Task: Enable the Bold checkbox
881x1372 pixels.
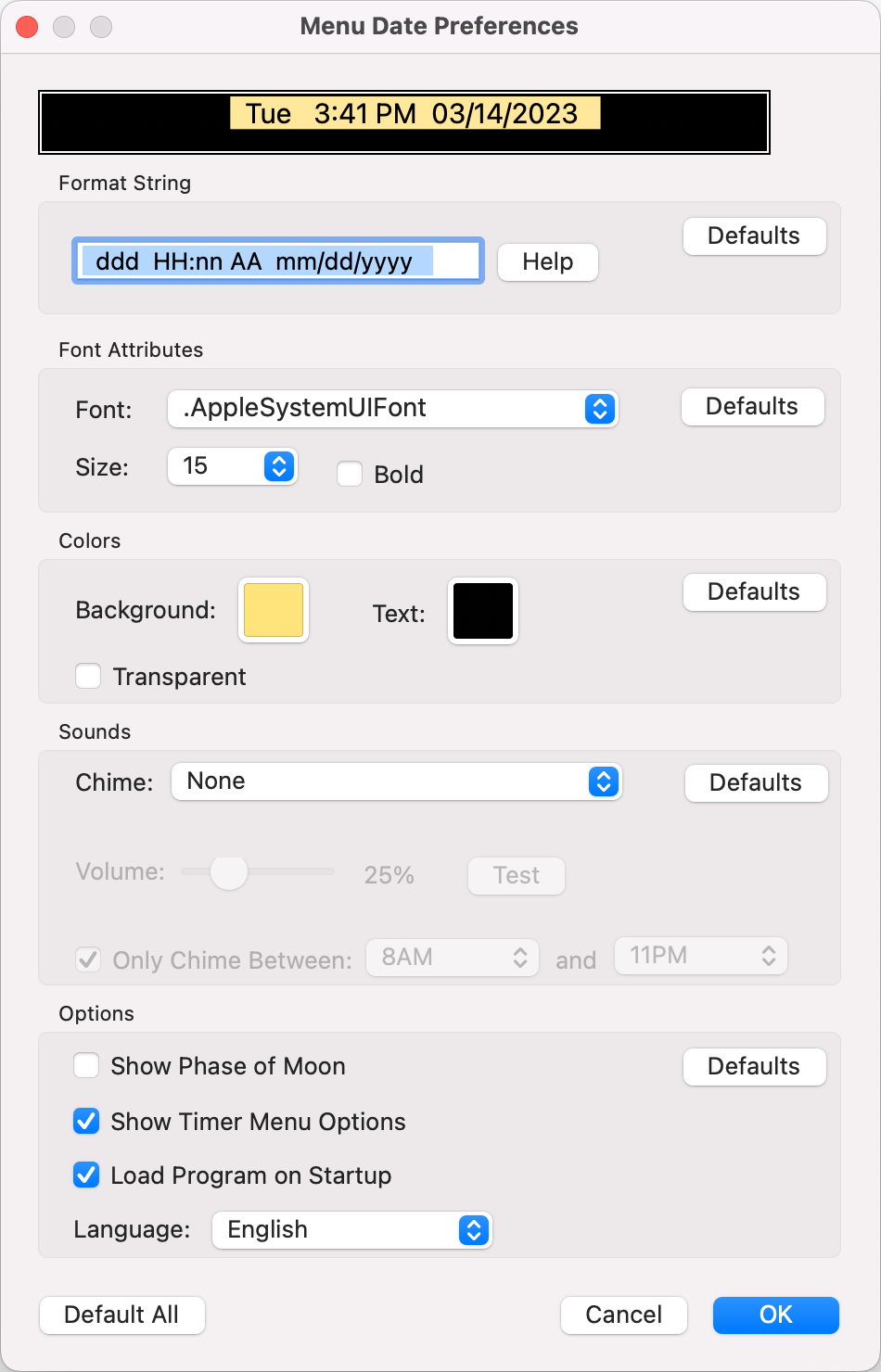Action: 350,475
